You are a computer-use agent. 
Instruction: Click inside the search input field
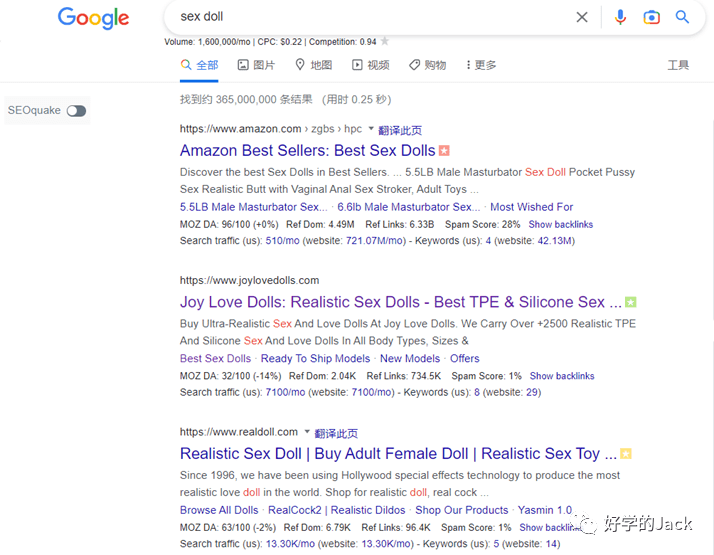[373, 17]
